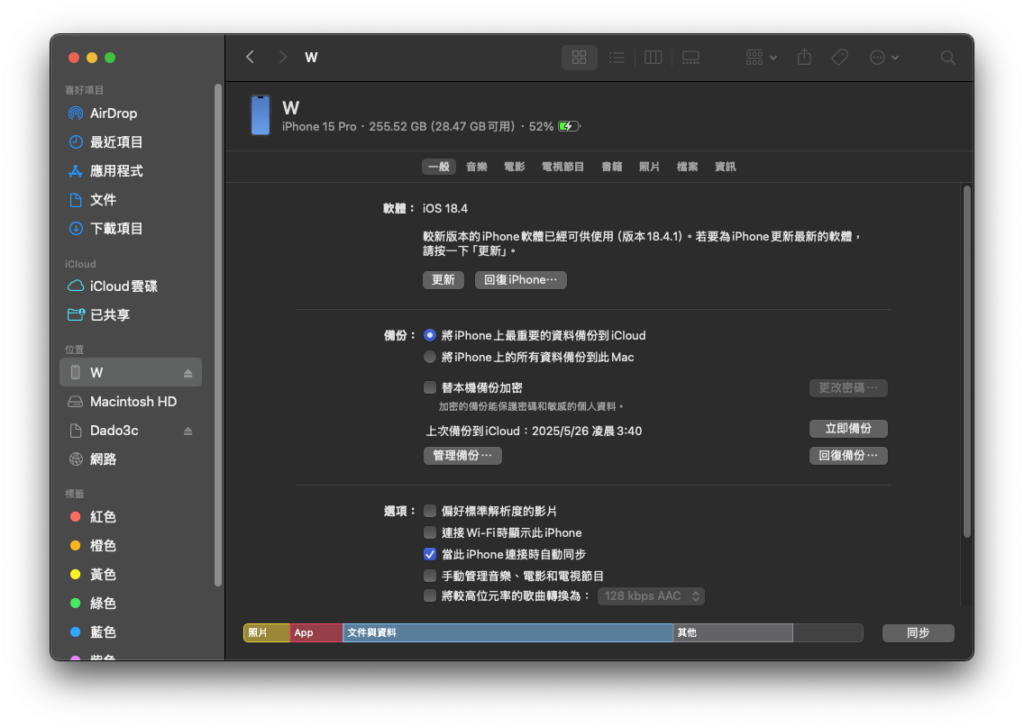Click the 更改密碼… button
Image resolution: width=1024 pixels, height=727 pixels.
(848, 388)
